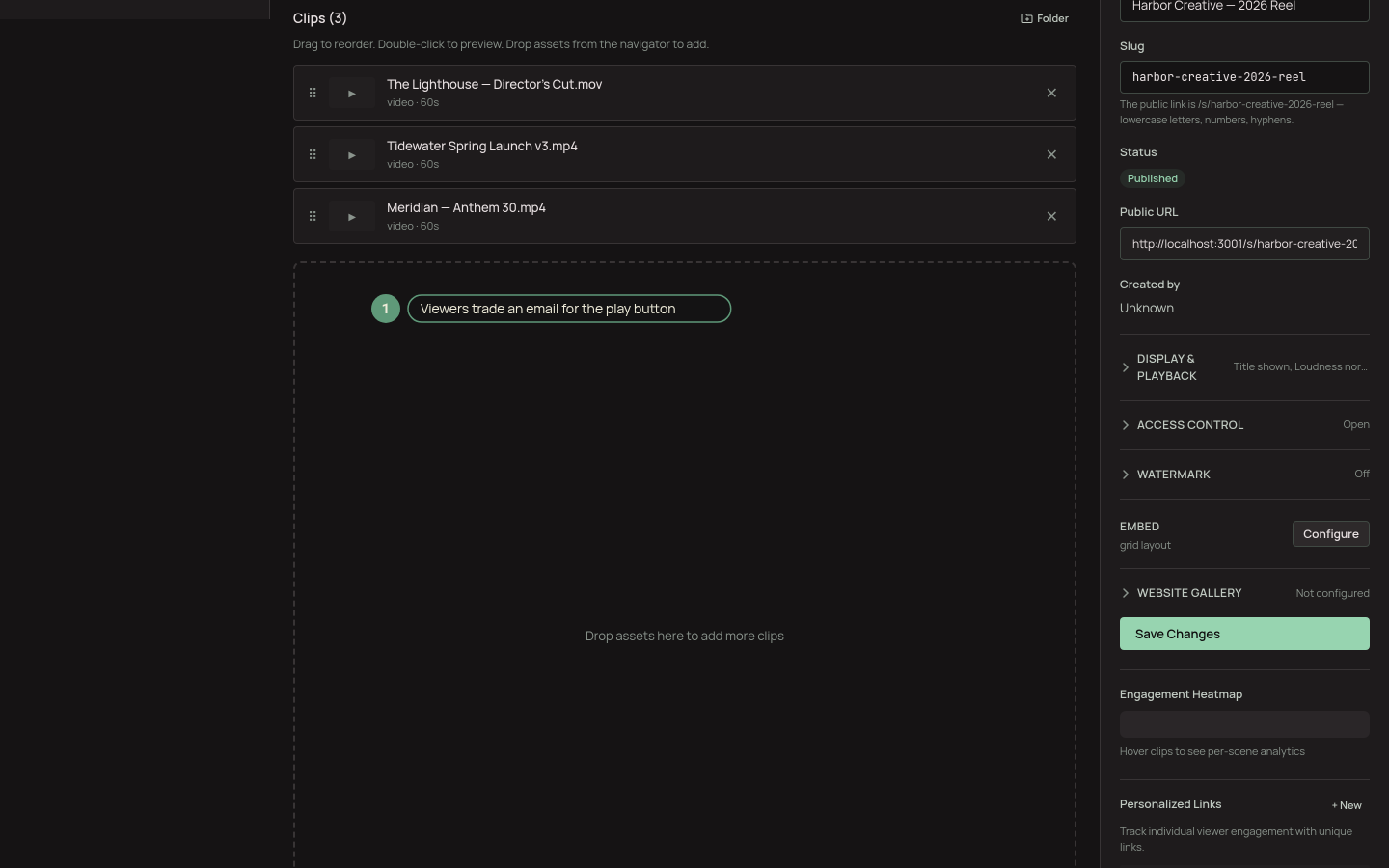Click the Clips (3) heading
This screenshot has height=868, width=1389.
click(320, 18)
